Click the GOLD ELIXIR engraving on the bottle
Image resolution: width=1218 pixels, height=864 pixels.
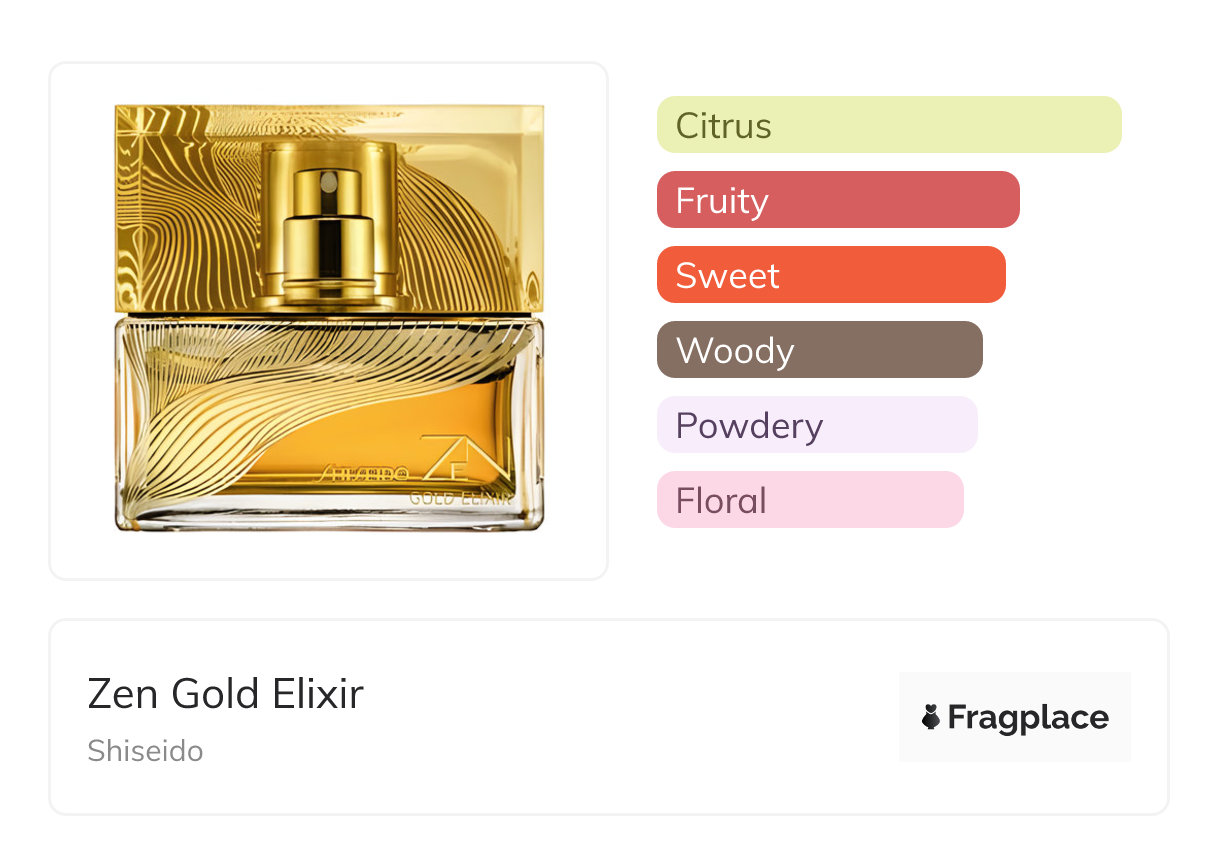pos(461,496)
